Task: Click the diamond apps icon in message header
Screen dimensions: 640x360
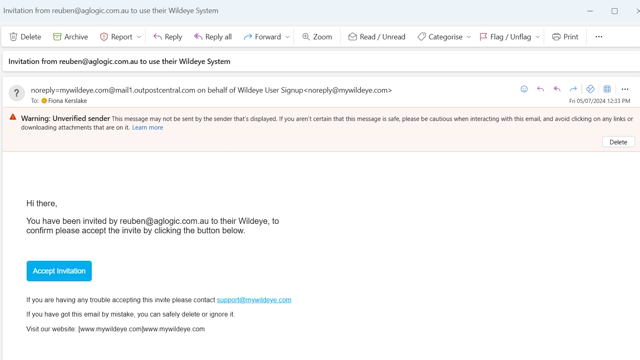Action: (590, 89)
